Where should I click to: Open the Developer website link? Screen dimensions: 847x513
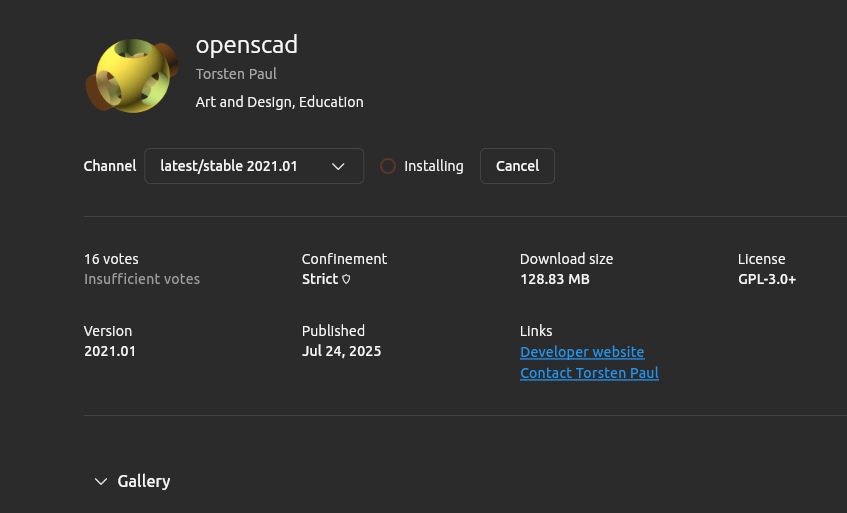point(582,352)
